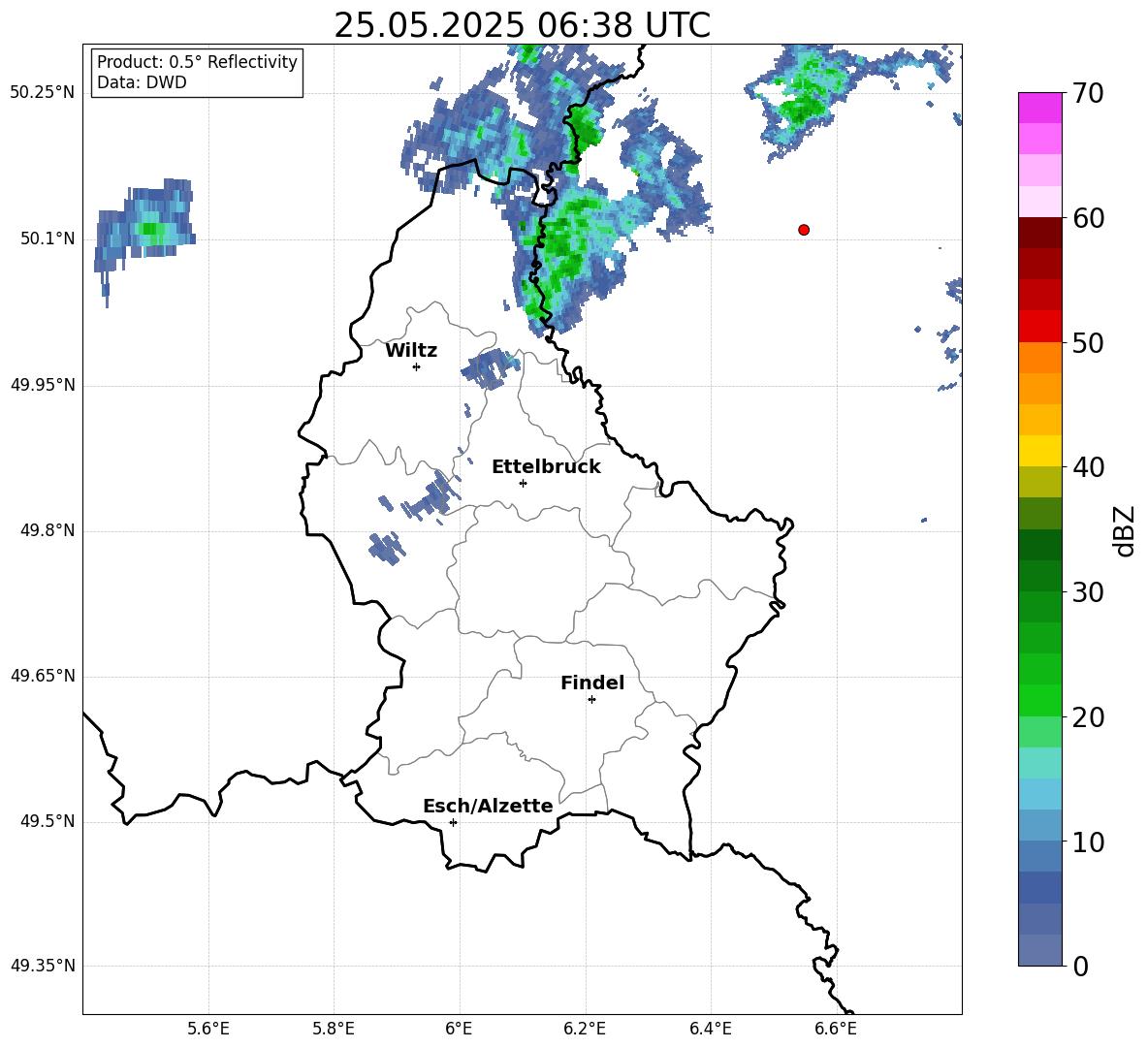This screenshot has width=1148, height=1048.
Task: Select the Findel city label
Action: pyautogui.click(x=592, y=683)
